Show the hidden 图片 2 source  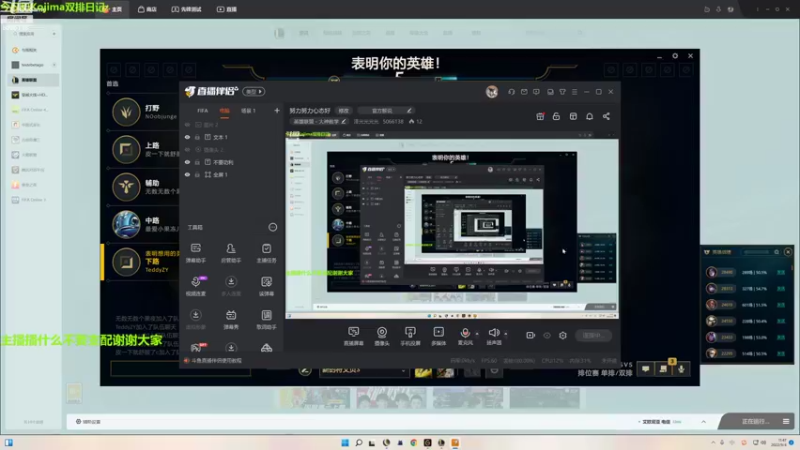[187, 125]
